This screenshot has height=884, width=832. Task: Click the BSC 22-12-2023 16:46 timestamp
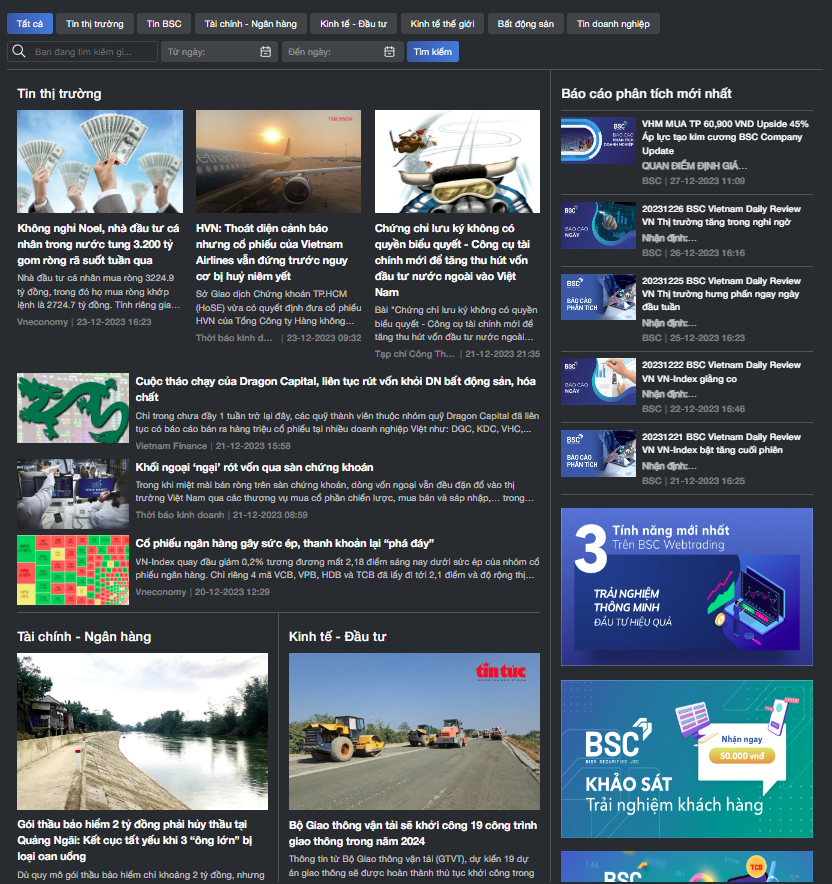tap(693, 409)
